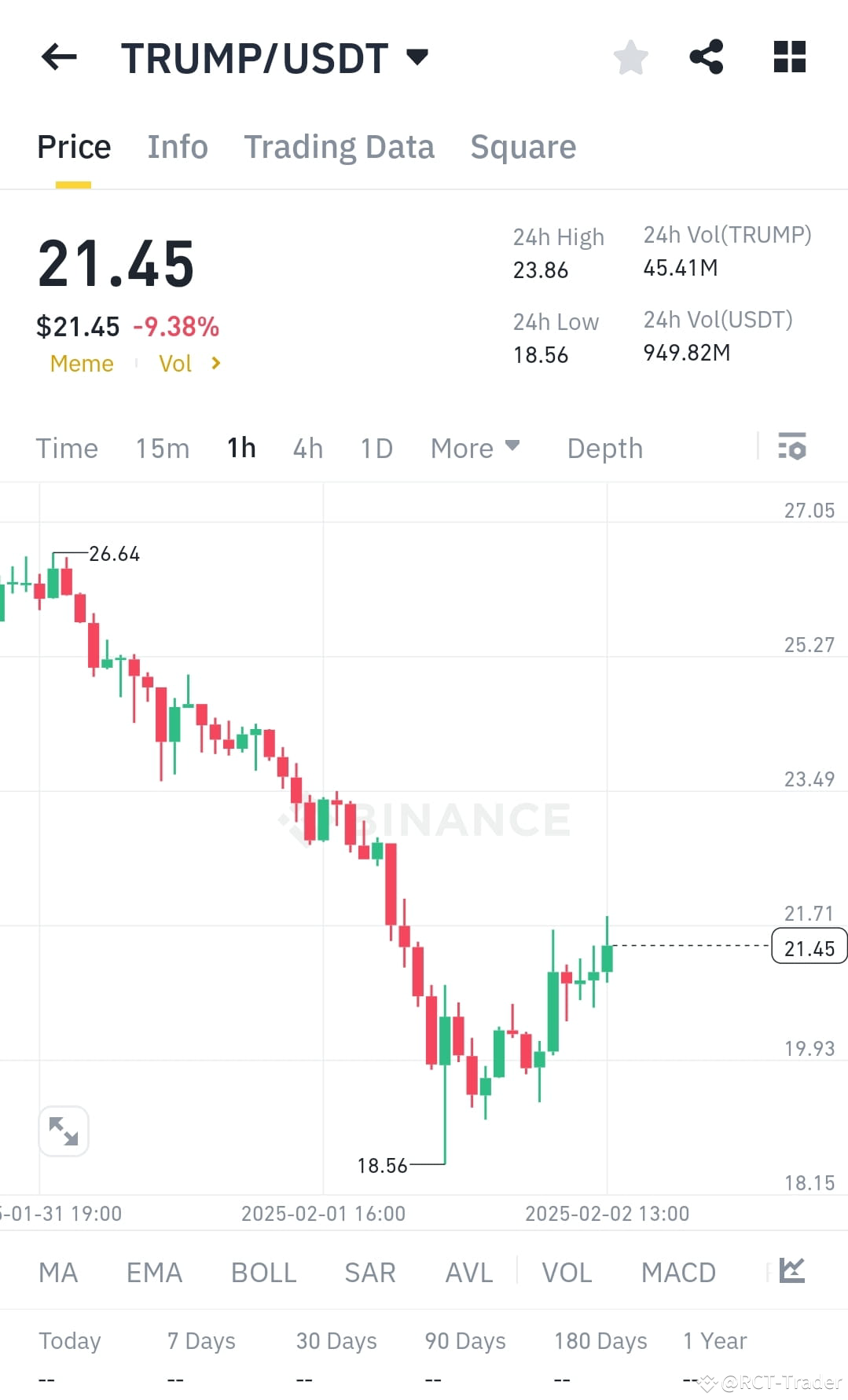This screenshot has height=1400, width=848.
Task: Tap the fullscreen expand icon on chart
Action: pos(64,1131)
